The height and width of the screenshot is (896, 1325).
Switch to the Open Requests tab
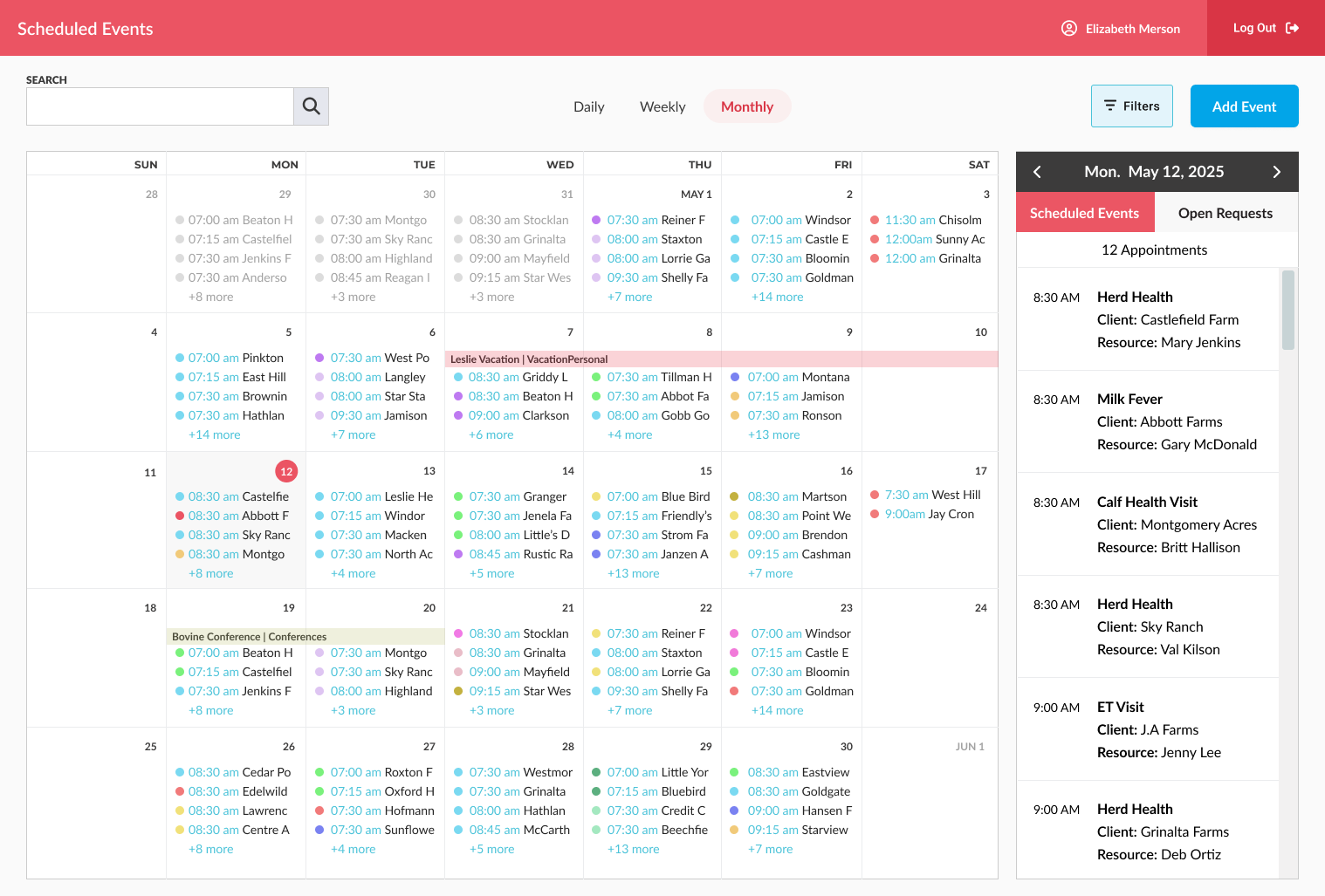click(x=1225, y=212)
